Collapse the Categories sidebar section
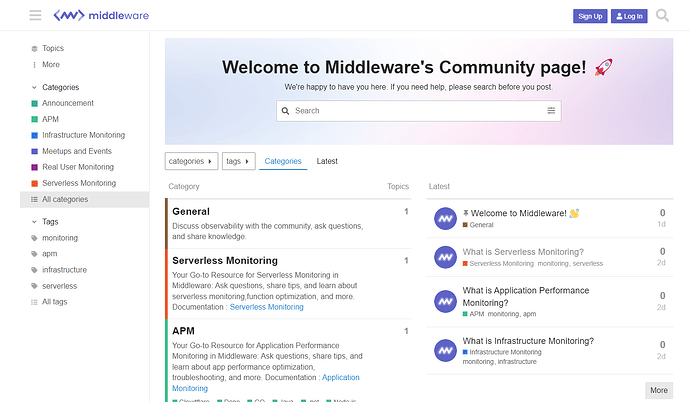The height and width of the screenshot is (402, 690). click(x=56, y=88)
